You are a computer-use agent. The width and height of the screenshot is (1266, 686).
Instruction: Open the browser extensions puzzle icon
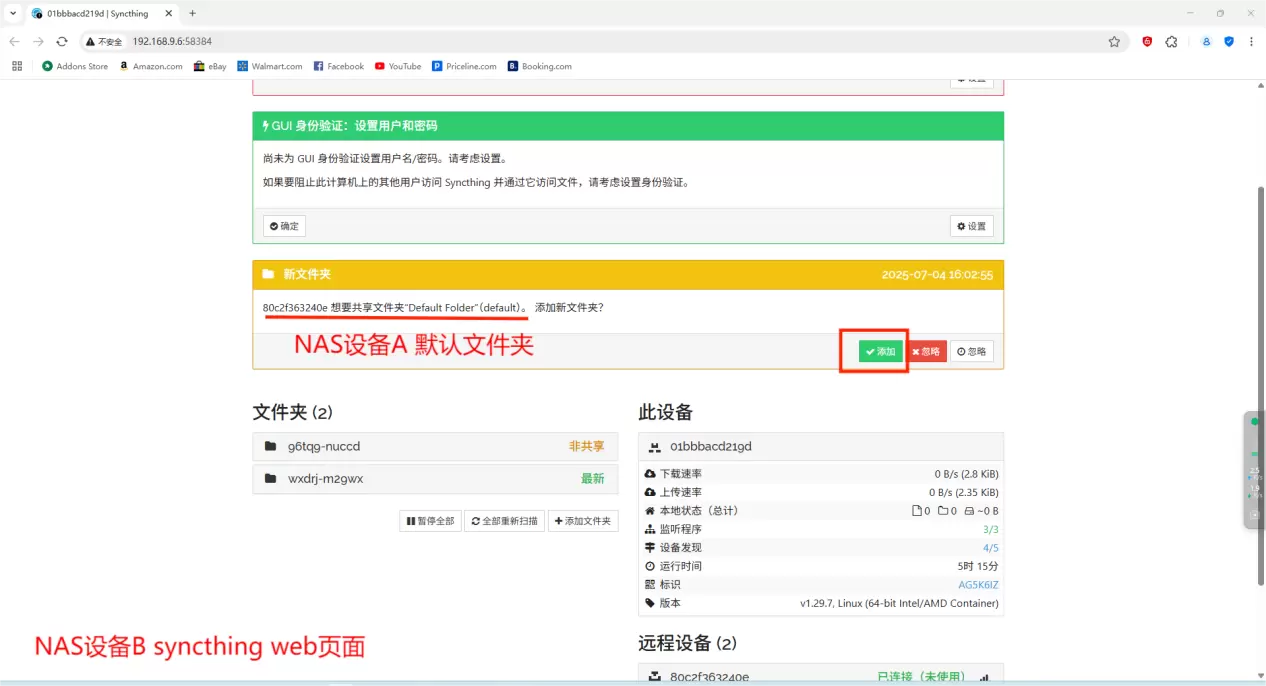[x=1172, y=42]
